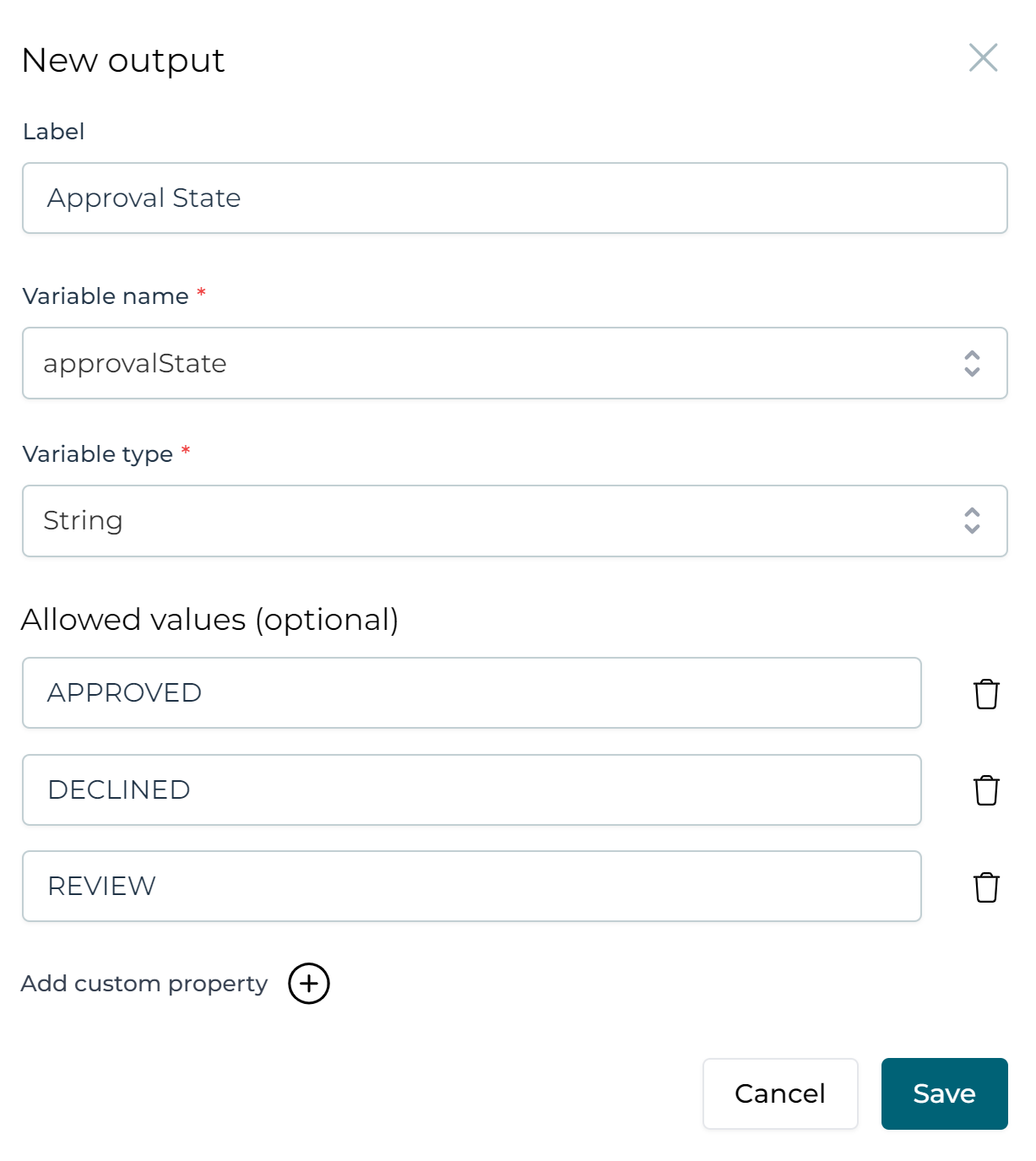The height and width of the screenshot is (1161, 1036).
Task: Click the APPROVED value input box
Action: [471, 693]
